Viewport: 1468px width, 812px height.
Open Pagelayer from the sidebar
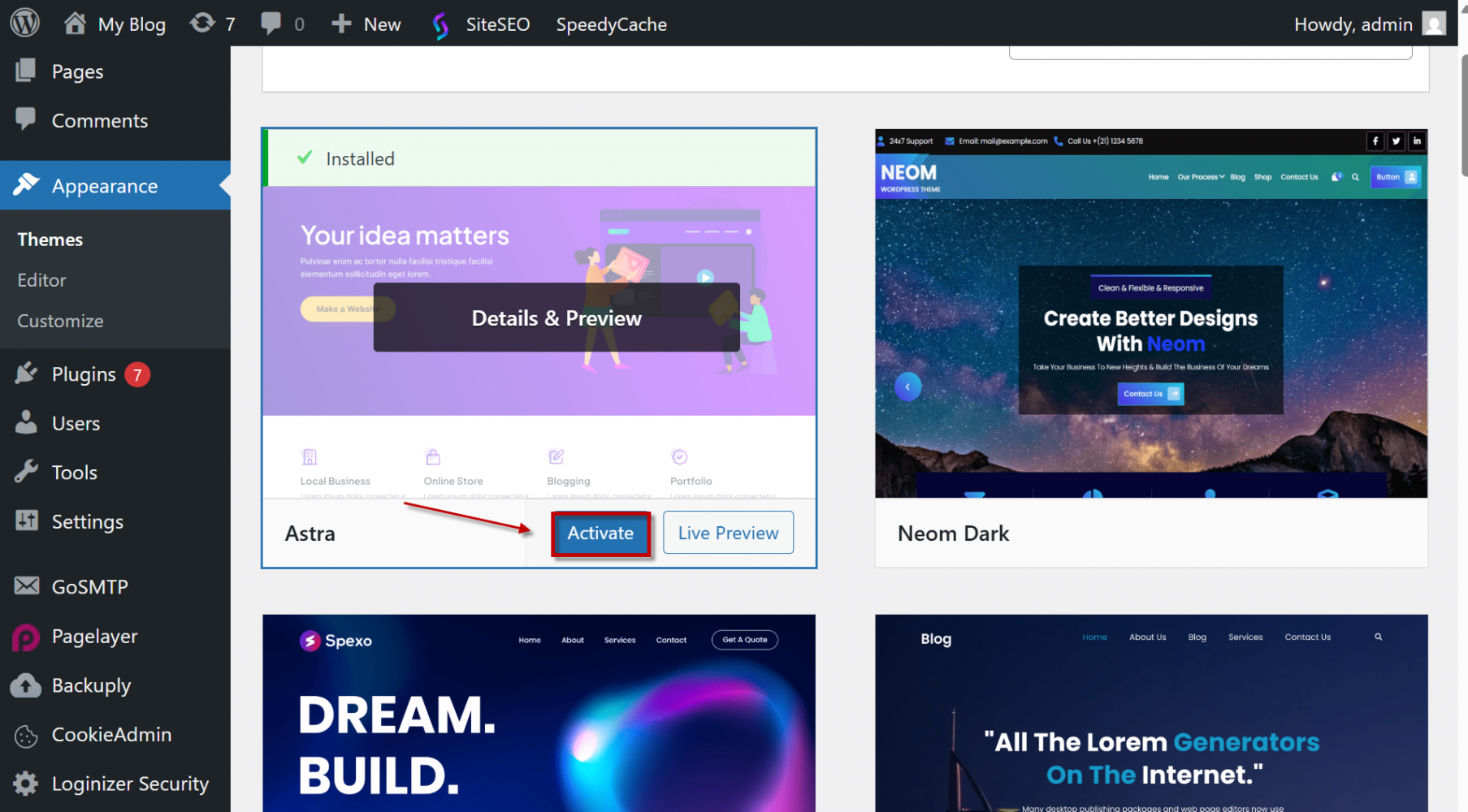[94, 637]
